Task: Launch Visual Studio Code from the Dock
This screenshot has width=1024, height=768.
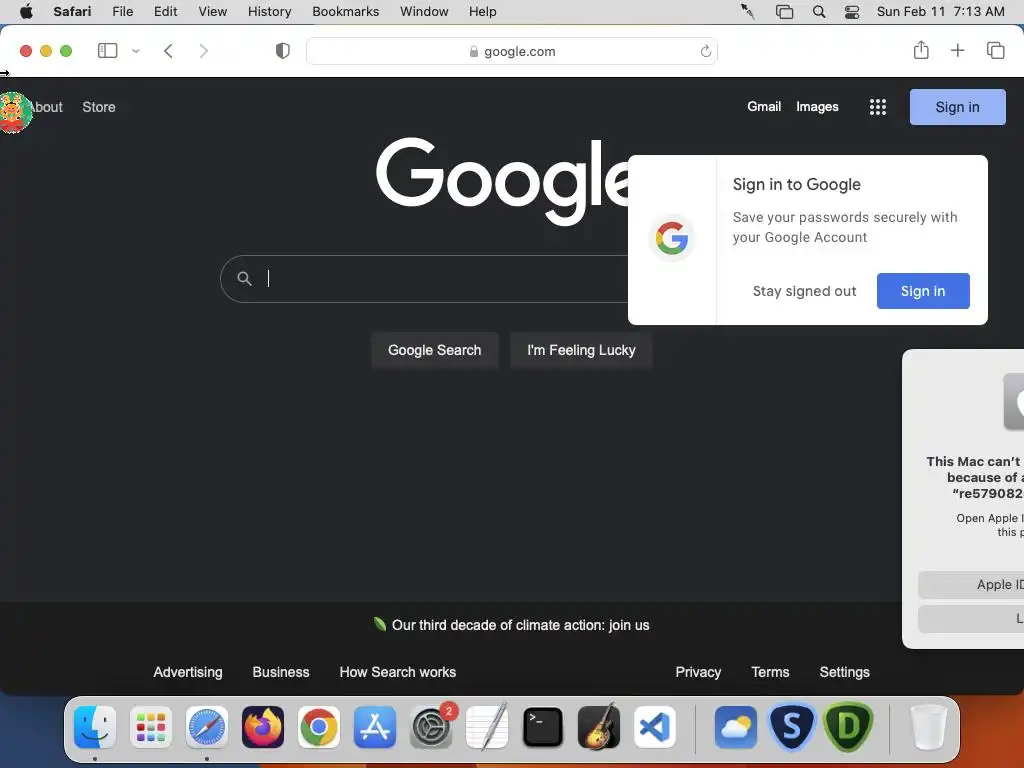Action: [x=655, y=727]
